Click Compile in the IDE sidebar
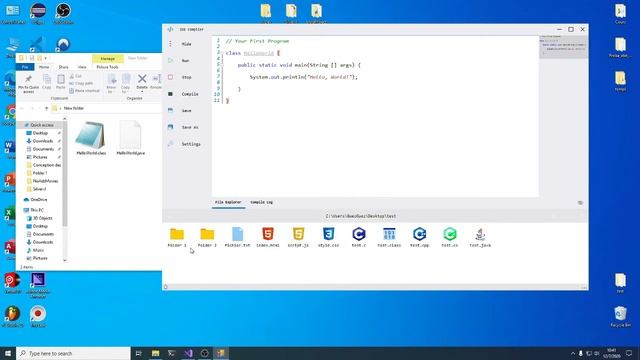Screen dimensions: 640x360 [183, 94]
